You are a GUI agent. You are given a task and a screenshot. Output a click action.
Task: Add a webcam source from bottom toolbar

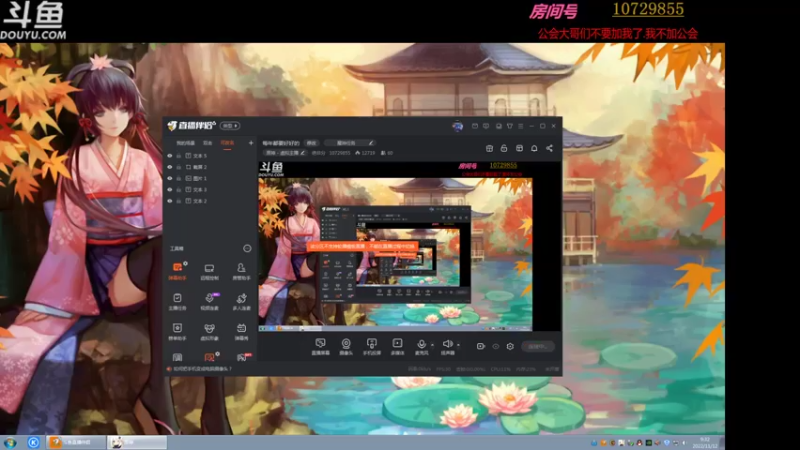pos(346,346)
